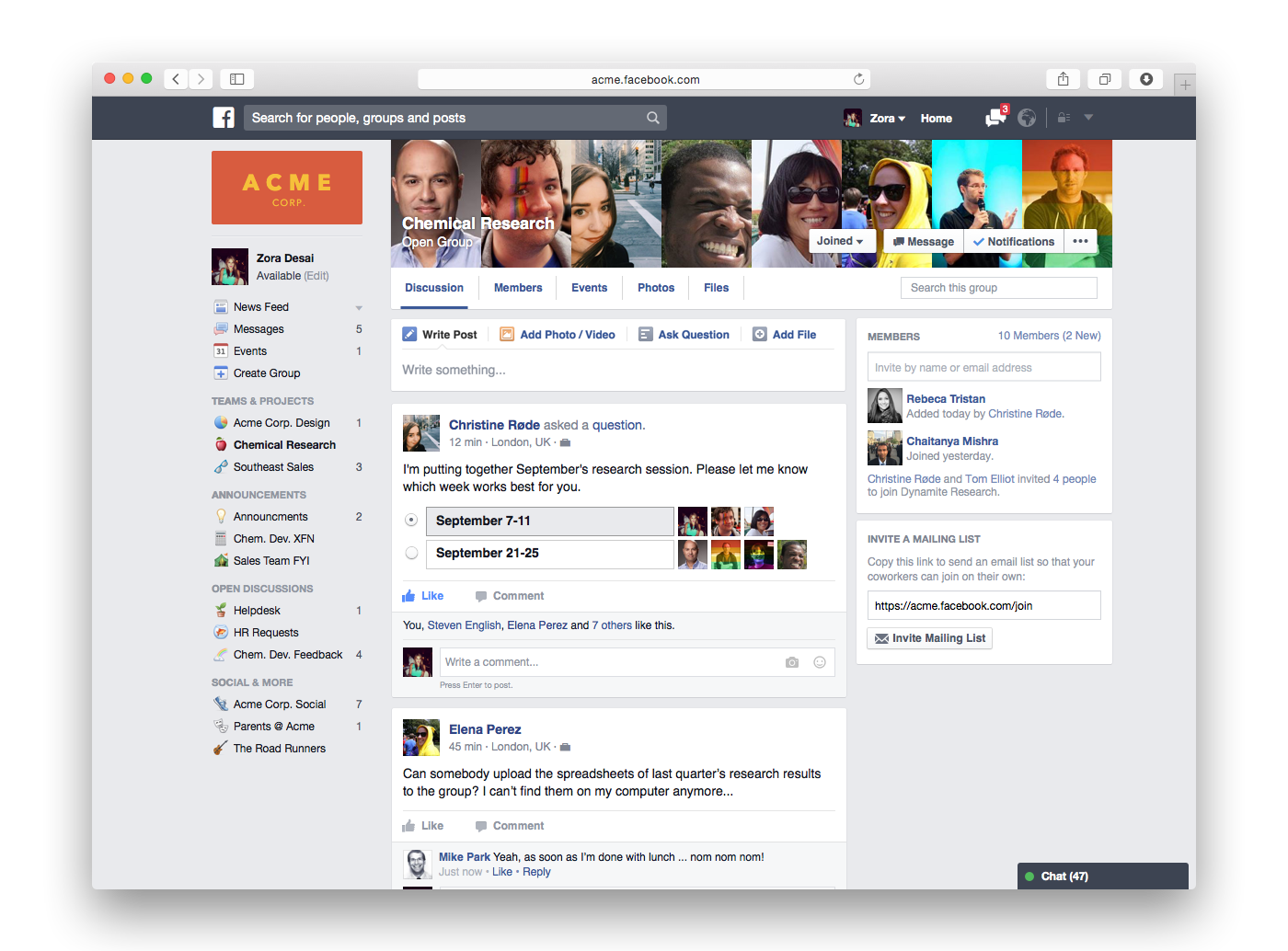Viewport: 1288px width, 951px height.
Task: Switch to the Members tab
Action: [x=518, y=288]
